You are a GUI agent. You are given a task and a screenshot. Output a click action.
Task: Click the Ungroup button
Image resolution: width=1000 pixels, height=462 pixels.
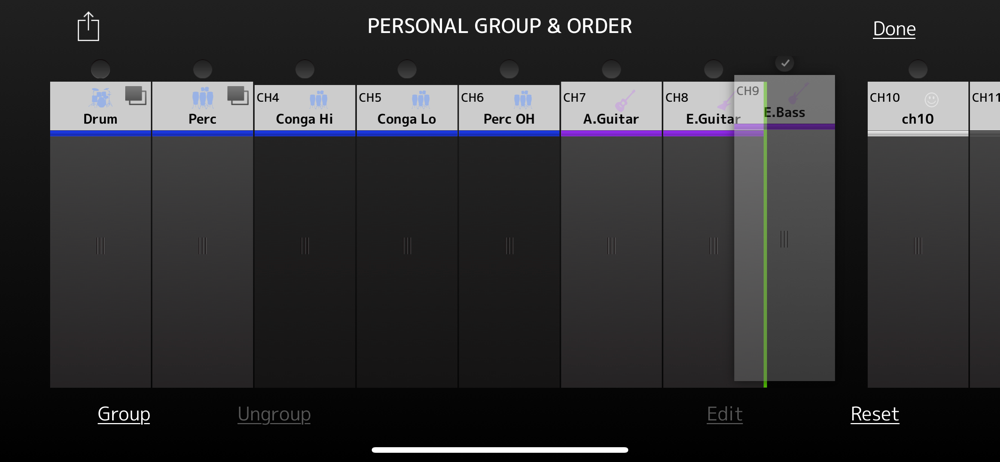point(274,414)
